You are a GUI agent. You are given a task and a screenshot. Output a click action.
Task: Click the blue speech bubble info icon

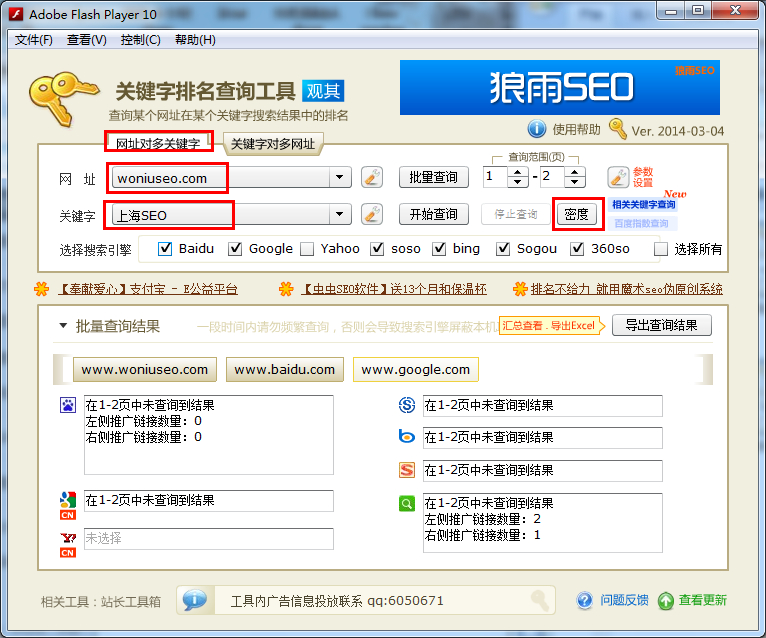coord(195,600)
